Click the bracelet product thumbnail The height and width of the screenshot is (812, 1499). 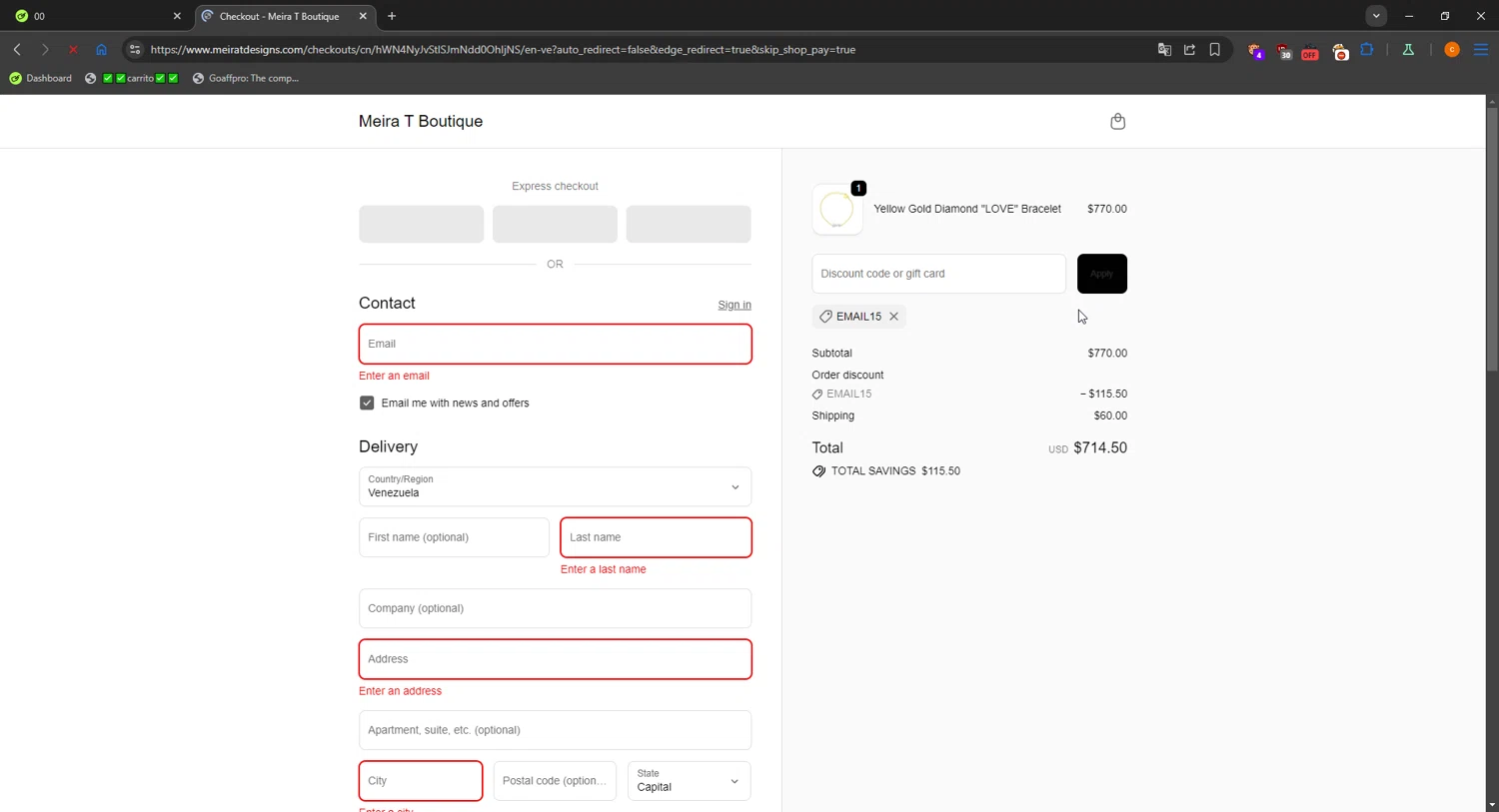pos(837,210)
